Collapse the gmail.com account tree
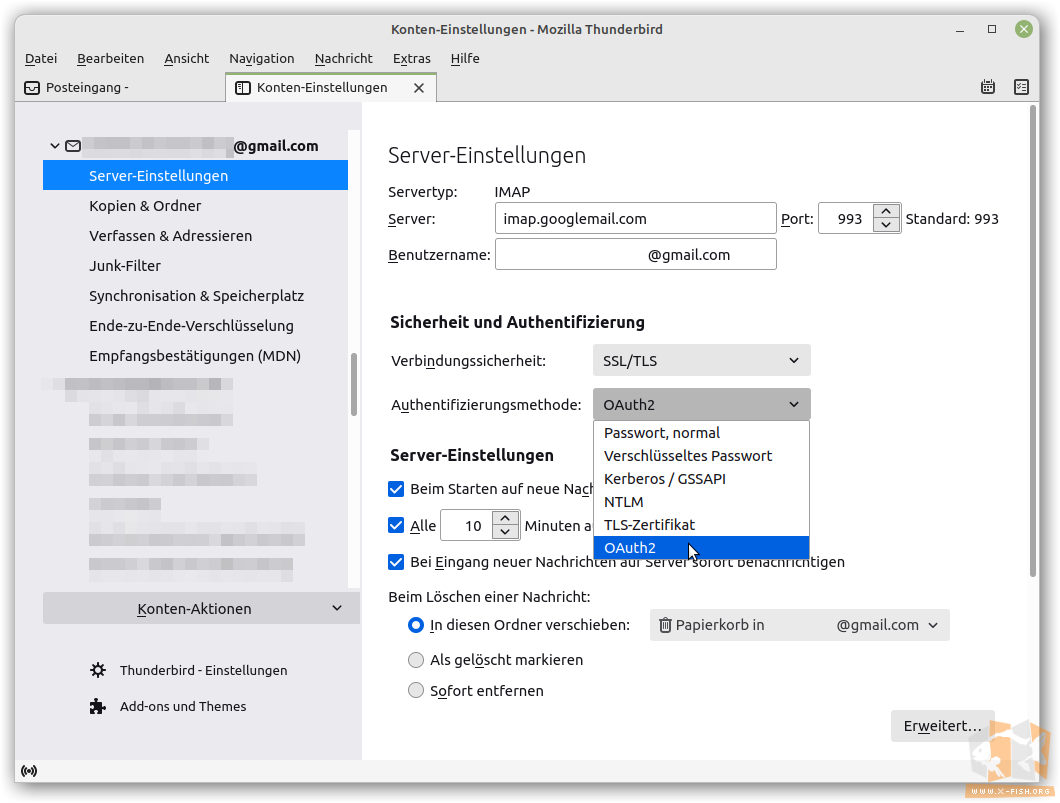 point(55,146)
